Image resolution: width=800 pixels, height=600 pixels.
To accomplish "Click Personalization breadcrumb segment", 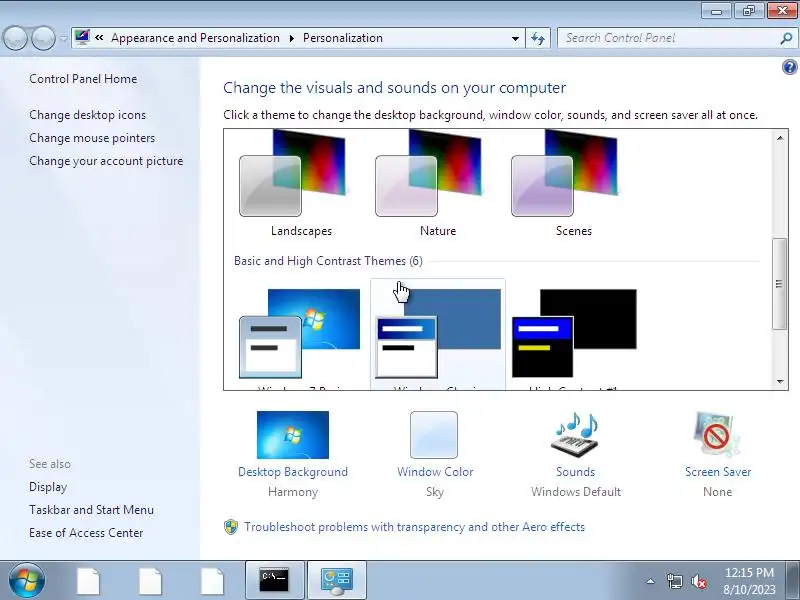I will tap(343, 38).
